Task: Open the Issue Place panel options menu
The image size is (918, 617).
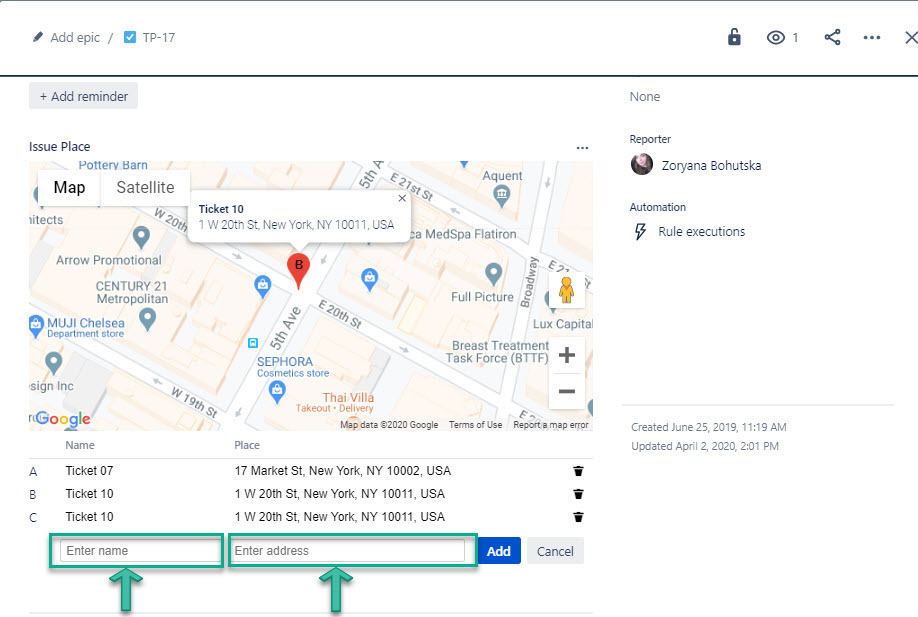Action: (x=582, y=147)
